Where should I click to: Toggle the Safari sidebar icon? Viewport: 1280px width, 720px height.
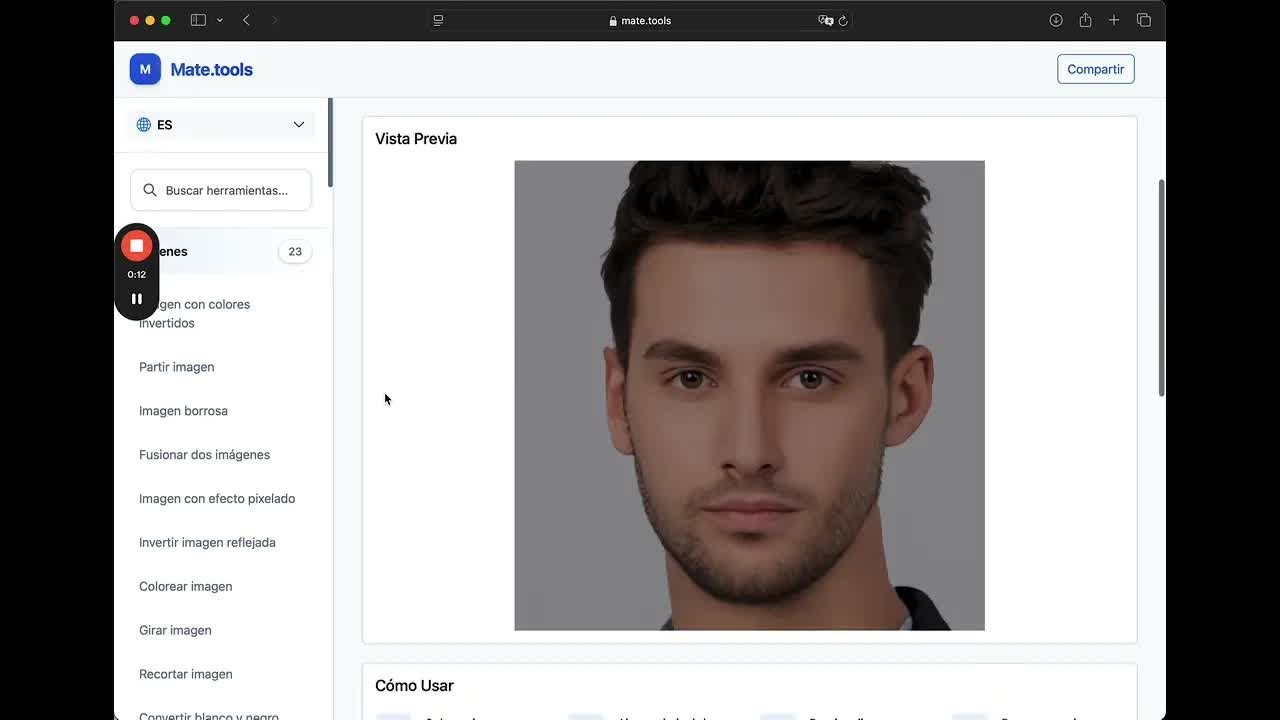click(x=198, y=20)
